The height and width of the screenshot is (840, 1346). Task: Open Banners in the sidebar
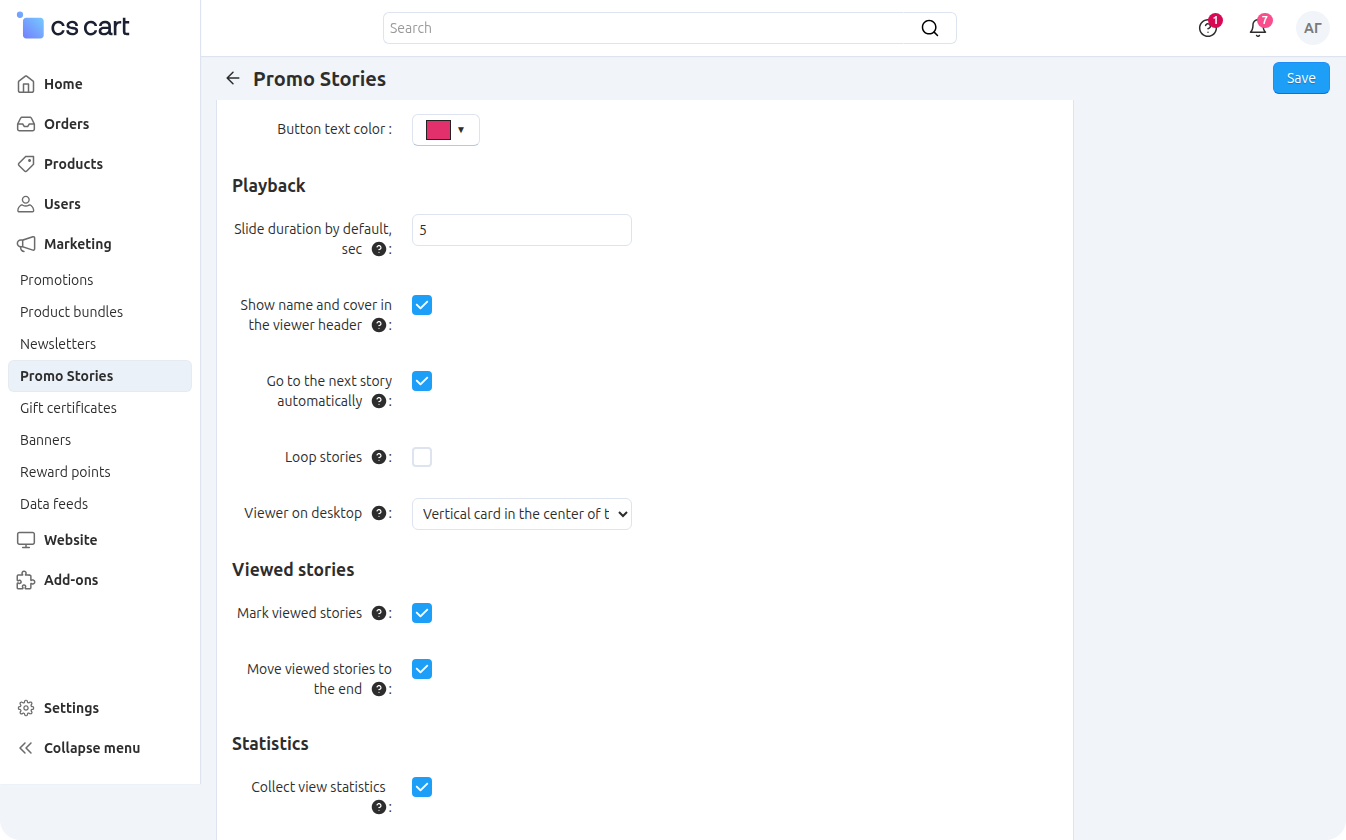46,440
